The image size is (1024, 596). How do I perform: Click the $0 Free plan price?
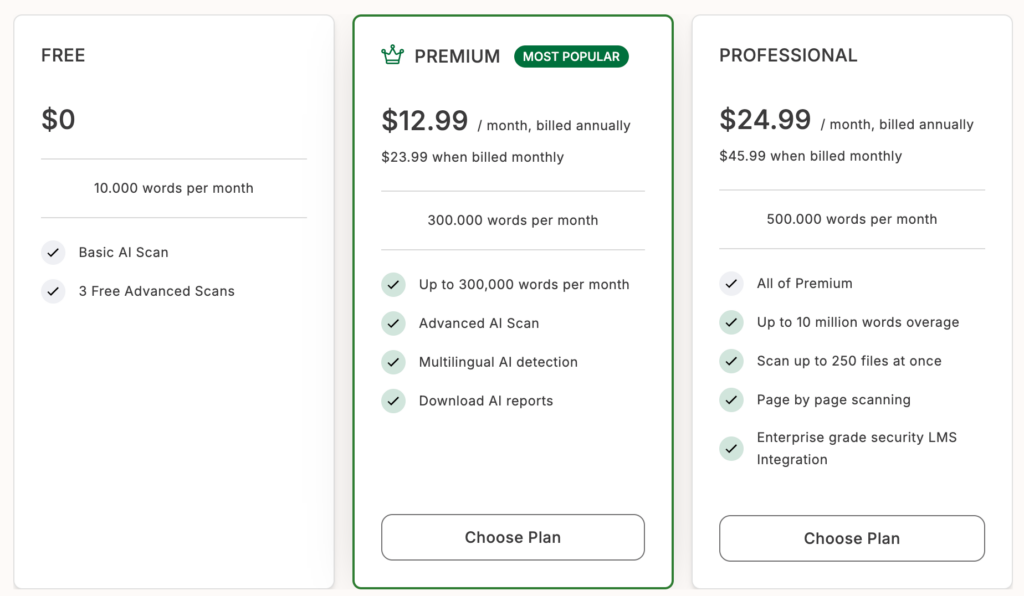[x=58, y=120]
